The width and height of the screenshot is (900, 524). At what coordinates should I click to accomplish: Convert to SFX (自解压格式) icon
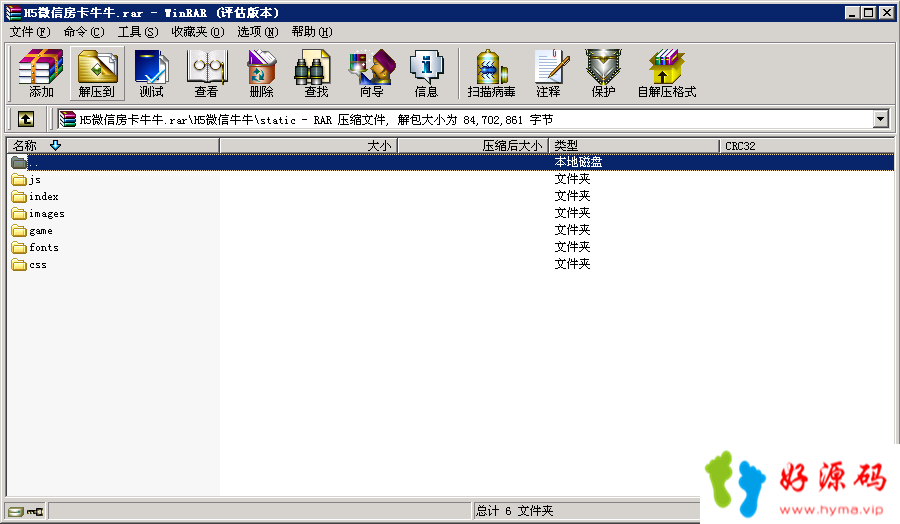tap(666, 73)
